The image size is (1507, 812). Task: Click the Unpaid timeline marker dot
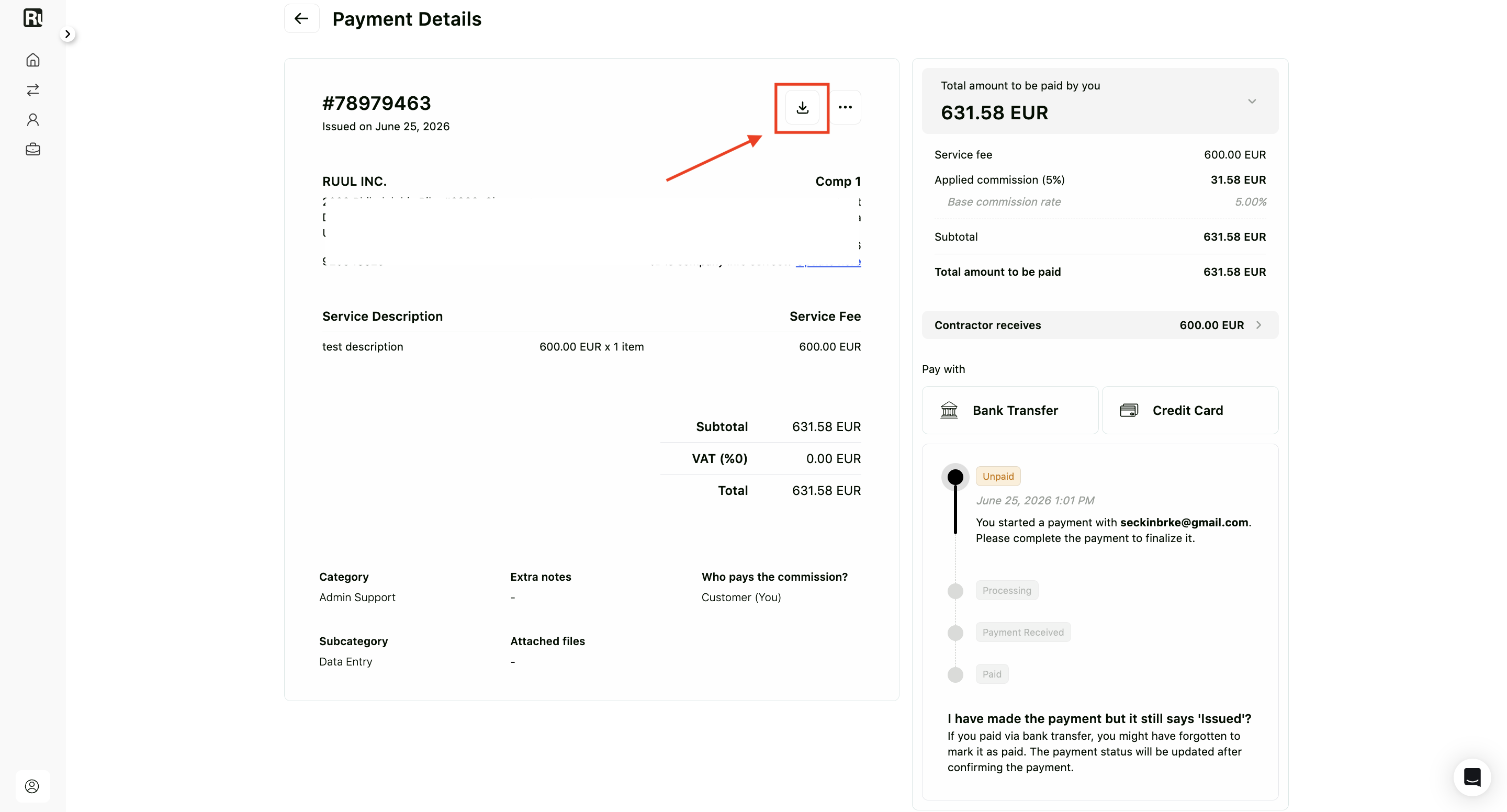[955, 477]
